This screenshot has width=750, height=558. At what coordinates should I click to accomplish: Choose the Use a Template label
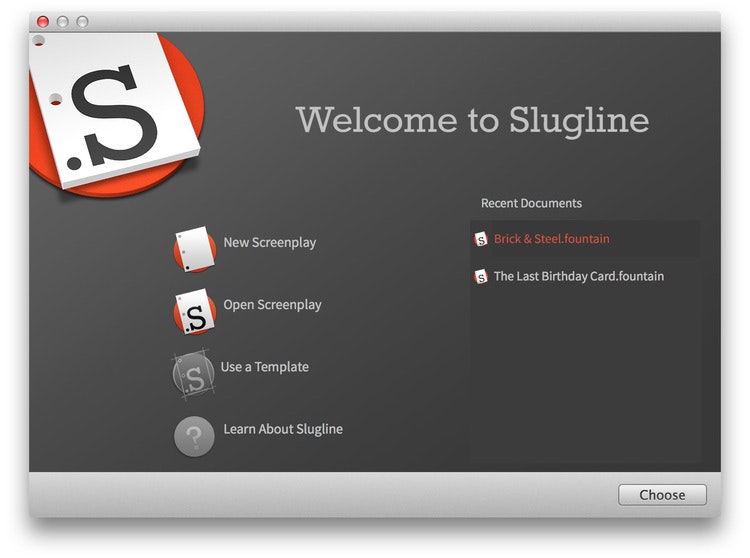[x=265, y=367]
